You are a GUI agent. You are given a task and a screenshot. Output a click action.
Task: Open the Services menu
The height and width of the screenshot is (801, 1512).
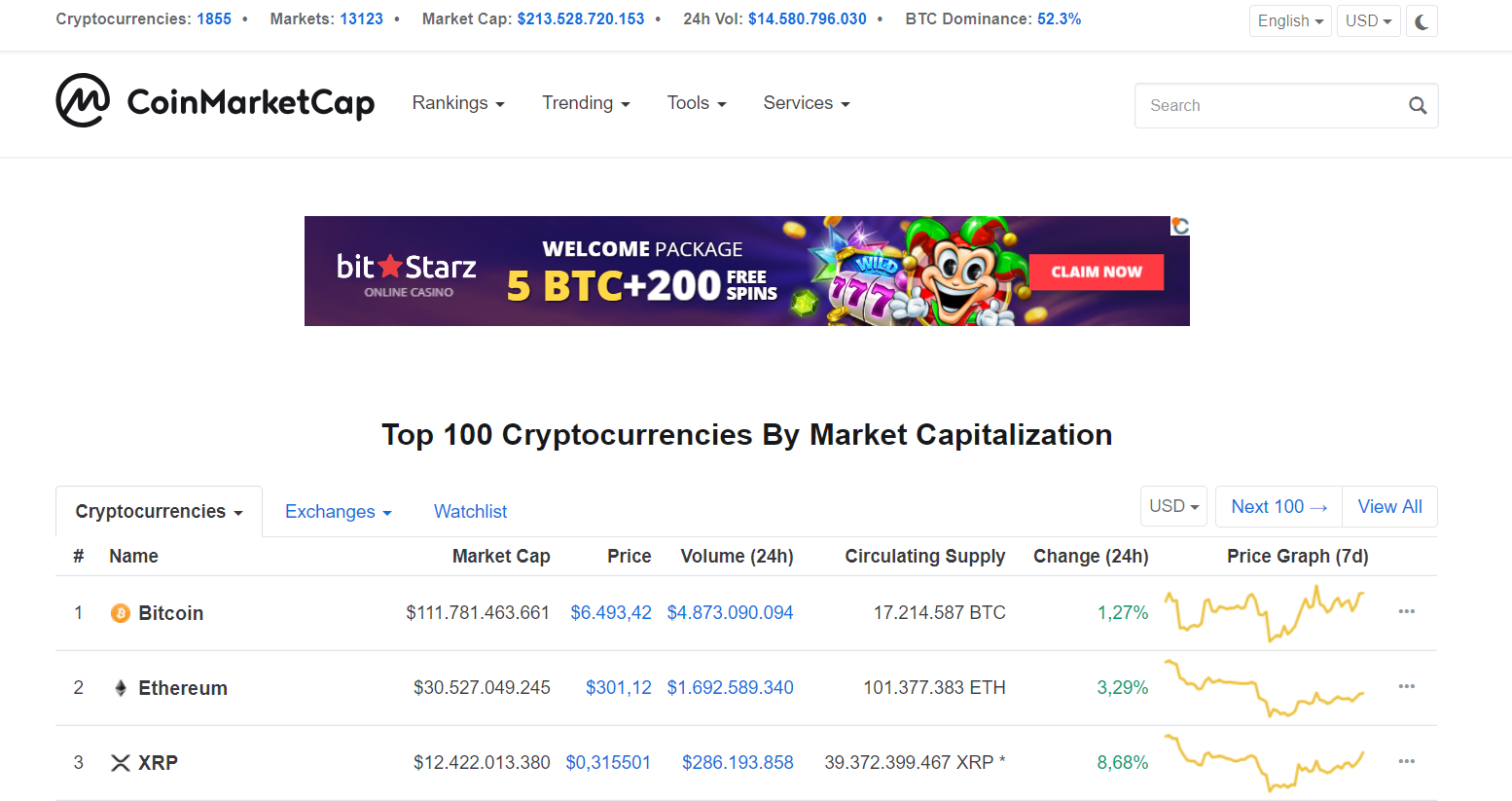(x=807, y=103)
